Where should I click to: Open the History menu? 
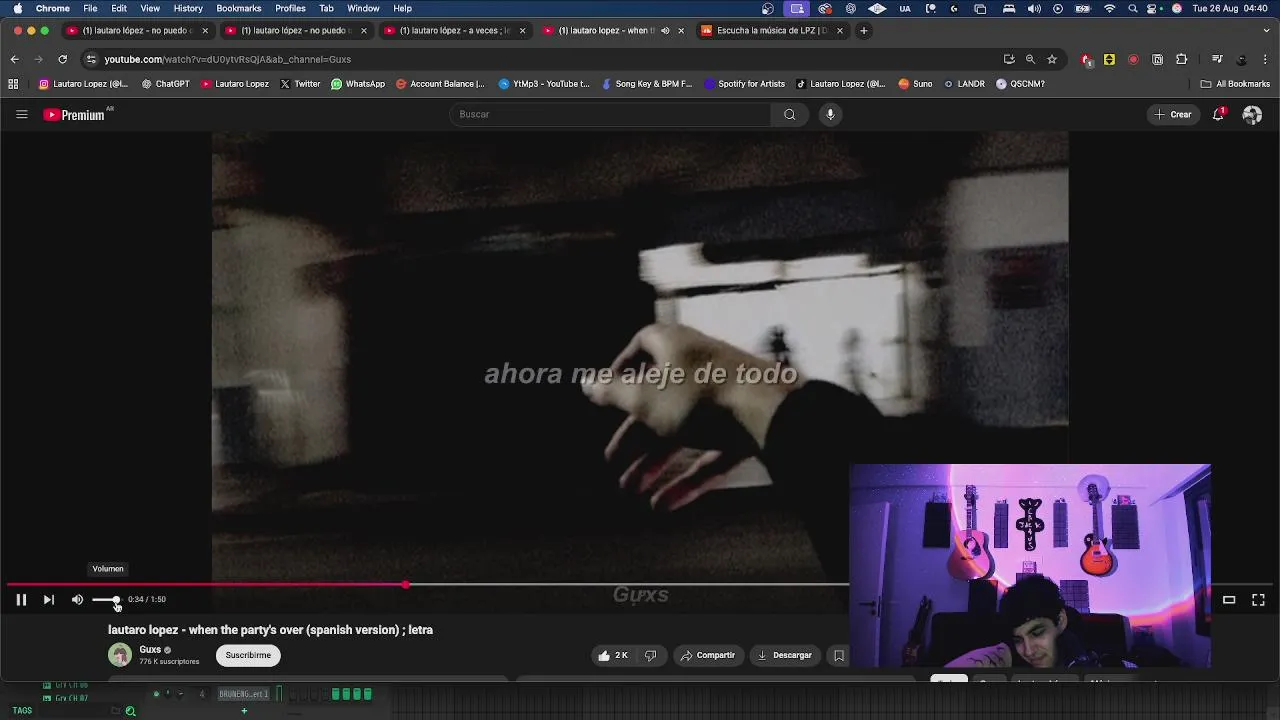pyautogui.click(x=188, y=8)
